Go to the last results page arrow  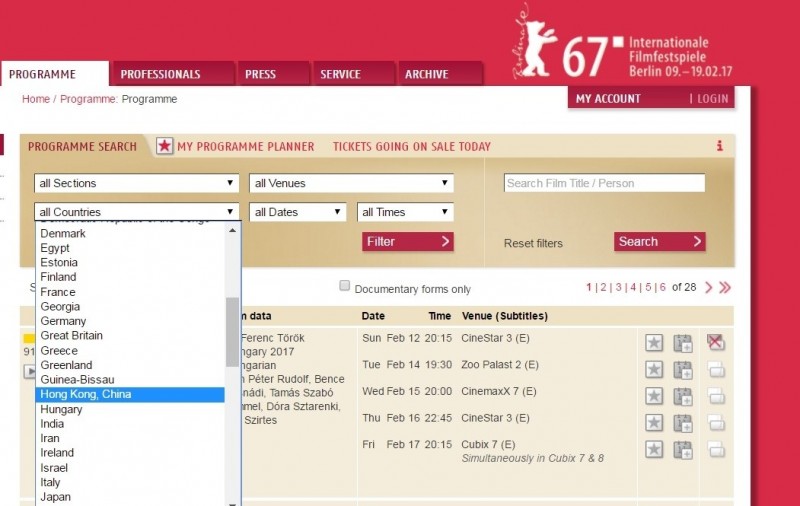point(725,288)
